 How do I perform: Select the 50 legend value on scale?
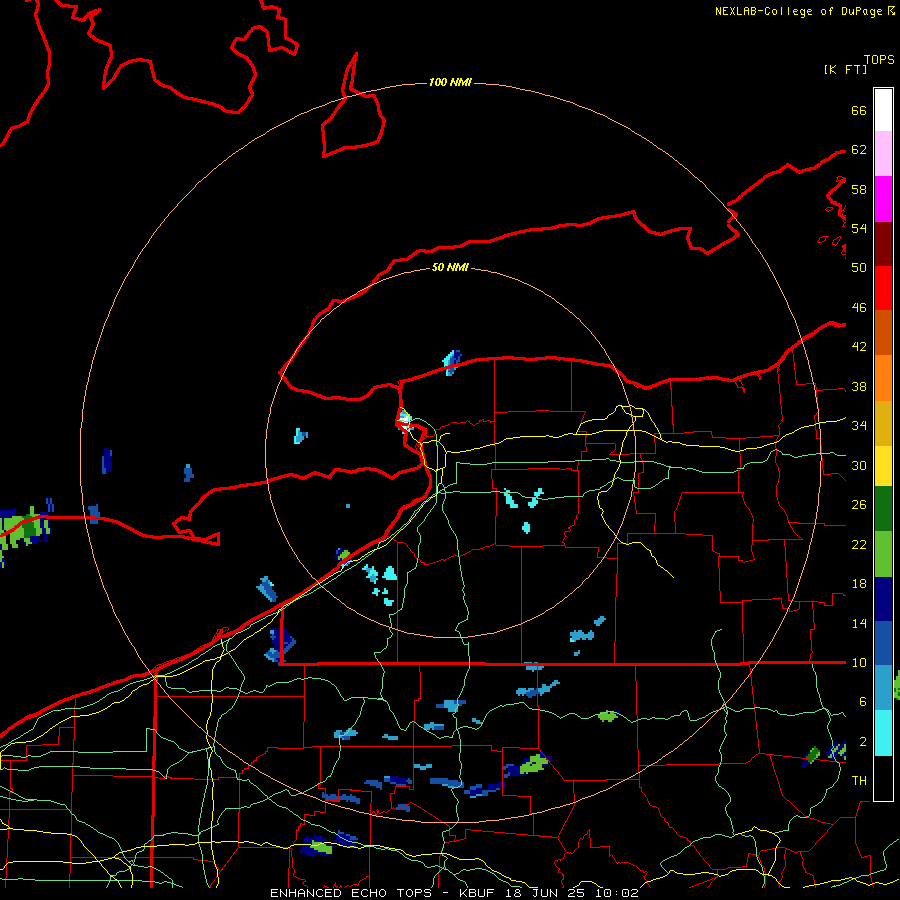click(859, 268)
